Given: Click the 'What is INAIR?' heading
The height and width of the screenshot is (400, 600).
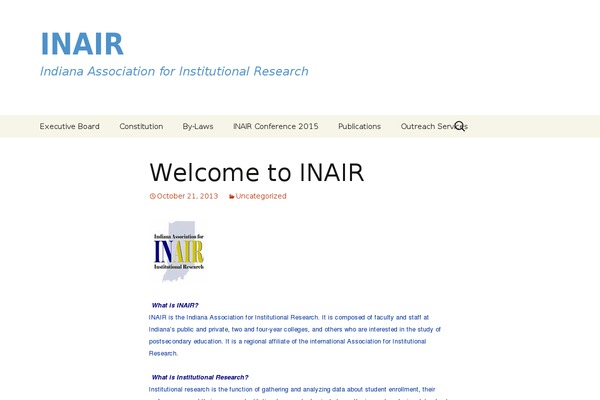Looking at the screenshot, I should coord(175,305).
